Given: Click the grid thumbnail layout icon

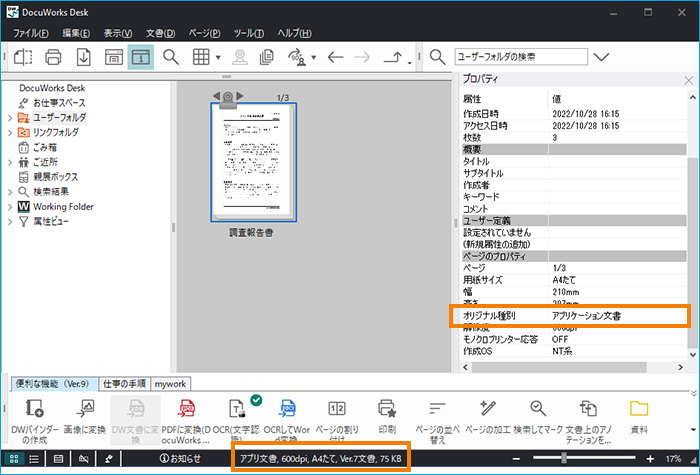Looking at the screenshot, I should pos(201,57).
